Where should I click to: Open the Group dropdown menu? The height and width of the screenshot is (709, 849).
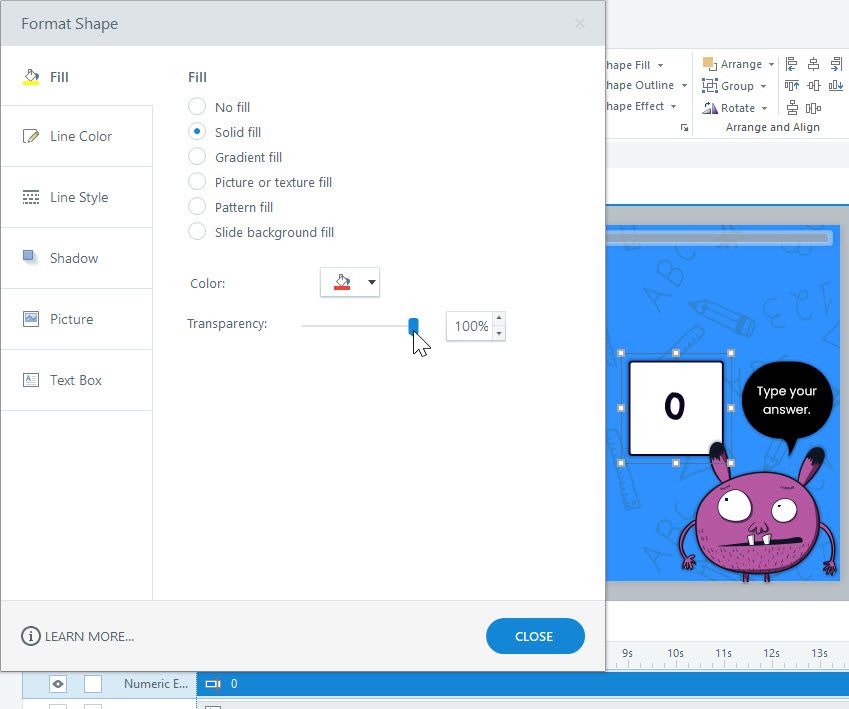tap(763, 86)
